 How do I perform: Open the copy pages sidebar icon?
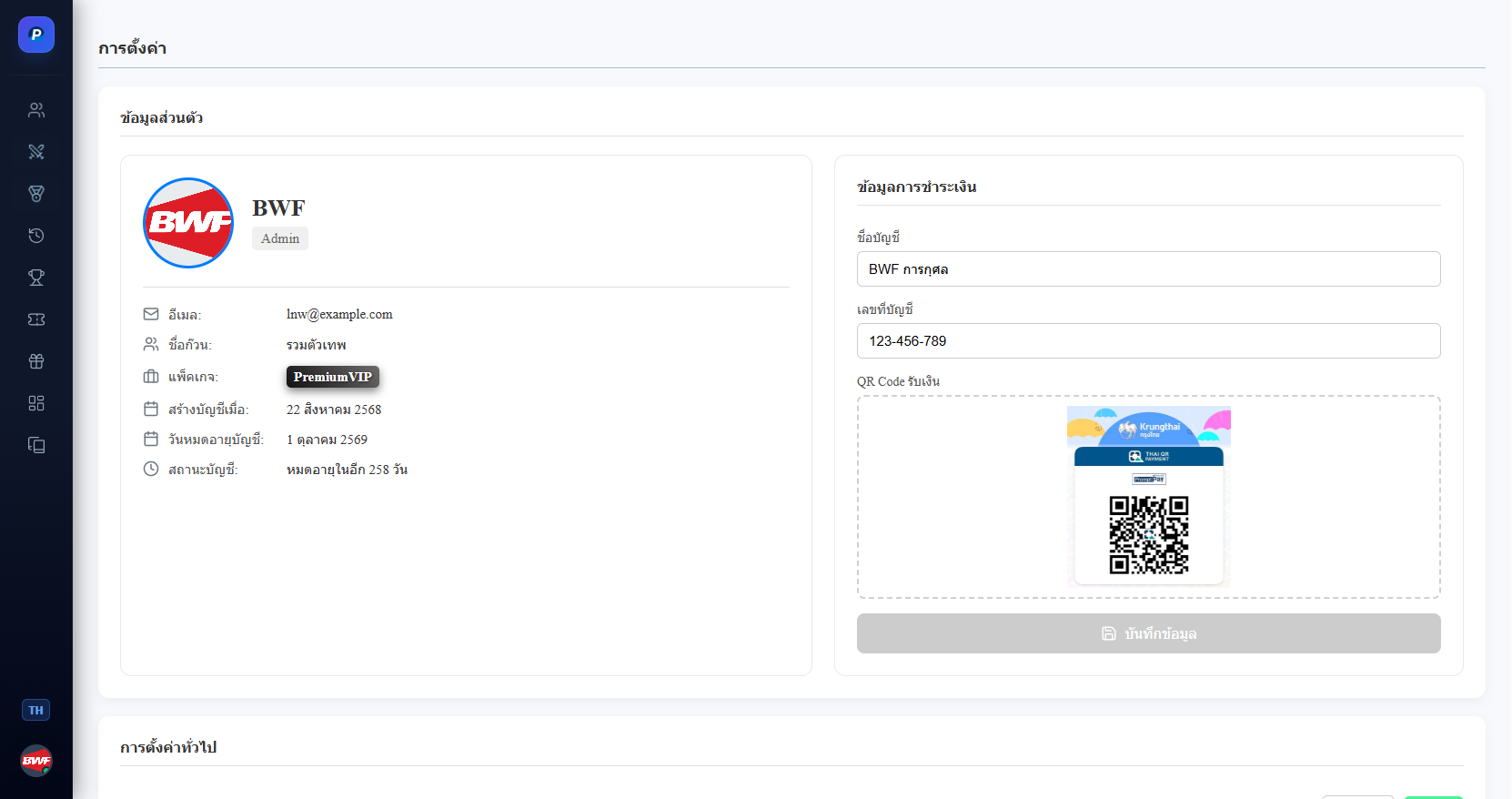[36, 445]
